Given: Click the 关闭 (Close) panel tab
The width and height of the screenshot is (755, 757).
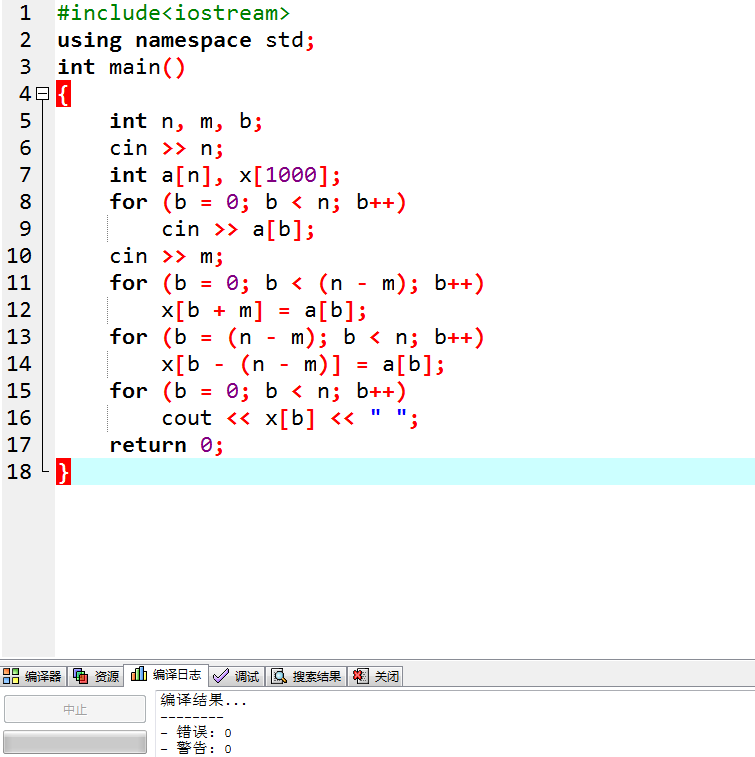Looking at the screenshot, I should tap(376, 676).
